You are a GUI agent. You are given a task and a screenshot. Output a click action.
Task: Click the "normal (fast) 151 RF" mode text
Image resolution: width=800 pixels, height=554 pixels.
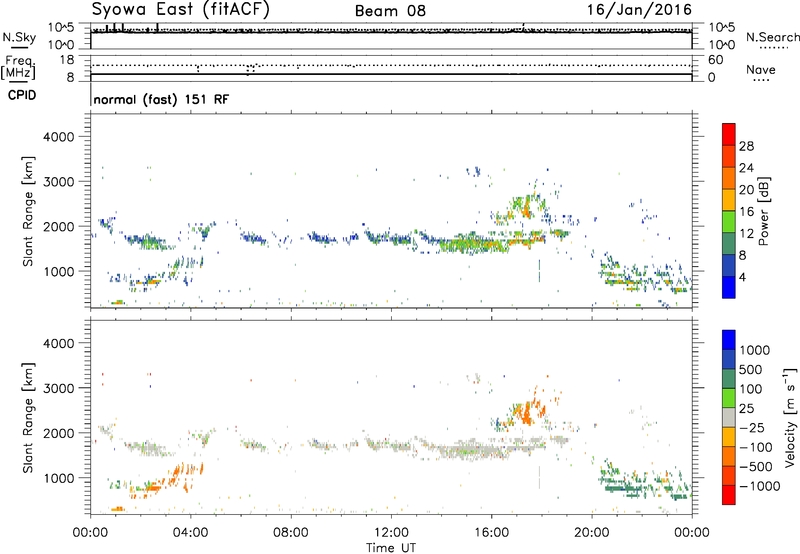(x=161, y=99)
